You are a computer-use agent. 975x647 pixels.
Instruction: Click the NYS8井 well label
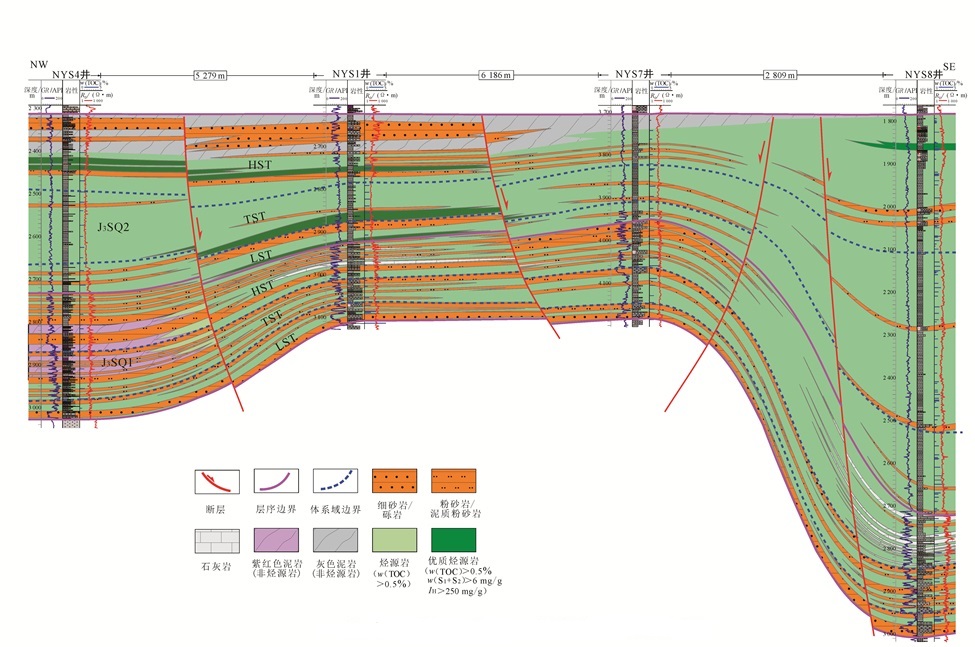[x=923, y=74]
